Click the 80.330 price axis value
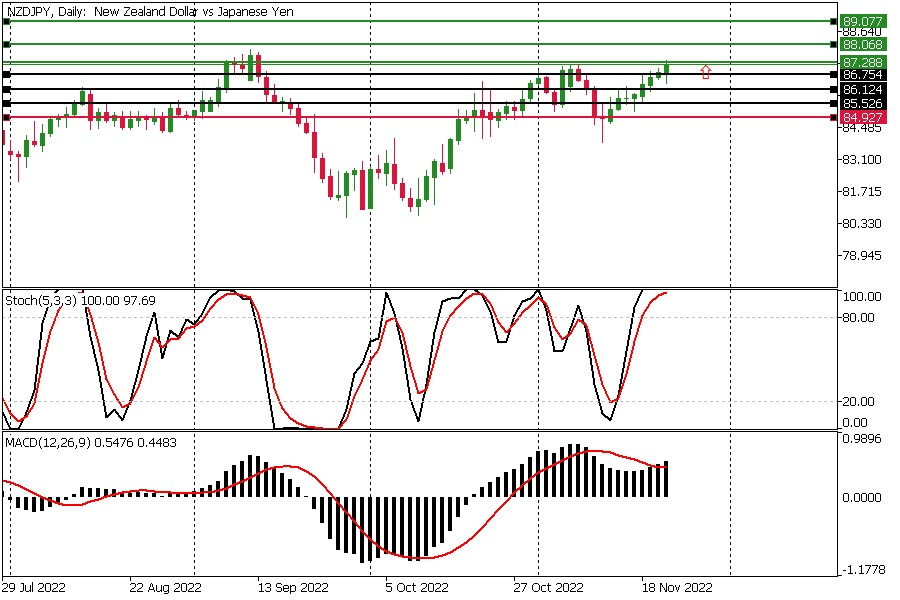Image resolution: width=900 pixels, height=600 pixels. [861, 223]
